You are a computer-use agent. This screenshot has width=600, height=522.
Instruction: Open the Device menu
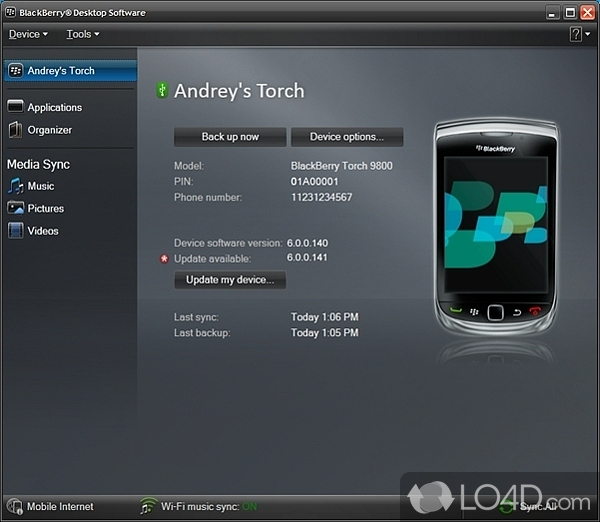point(28,34)
